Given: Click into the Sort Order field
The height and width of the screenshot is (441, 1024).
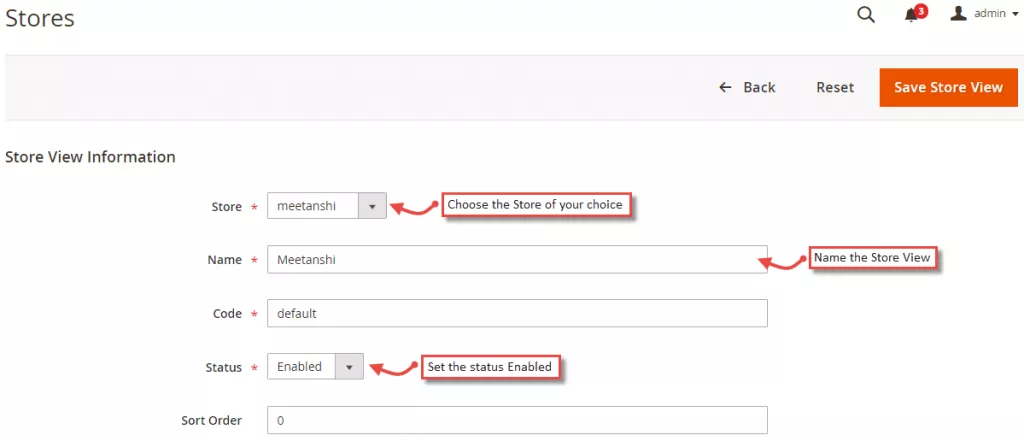Looking at the screenshot, I should click(516, 420).
